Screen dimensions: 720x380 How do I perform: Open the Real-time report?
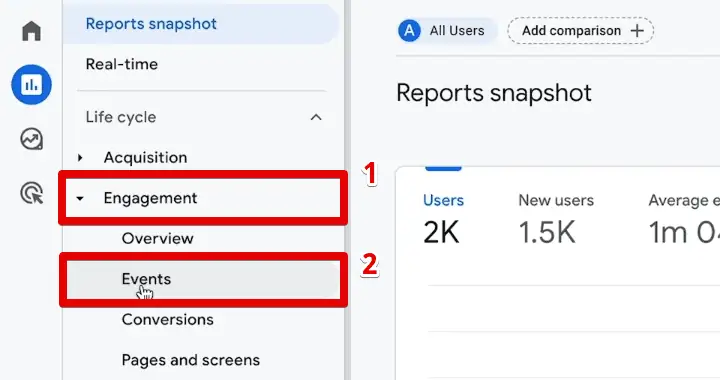click(122, 64)
